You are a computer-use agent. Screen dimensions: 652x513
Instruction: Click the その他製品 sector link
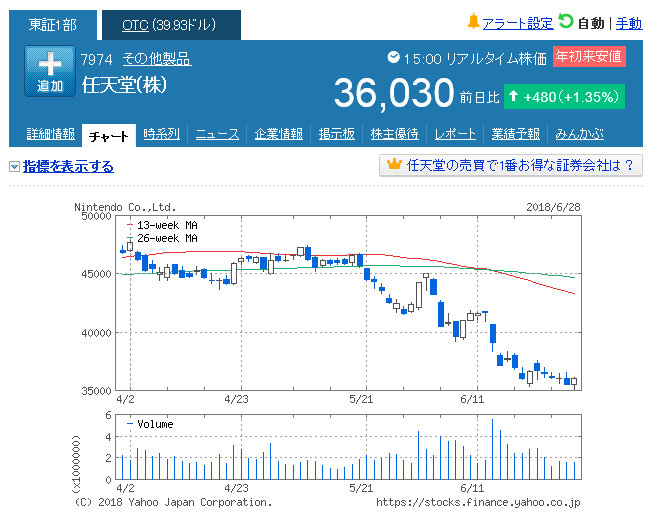[157, 59]
